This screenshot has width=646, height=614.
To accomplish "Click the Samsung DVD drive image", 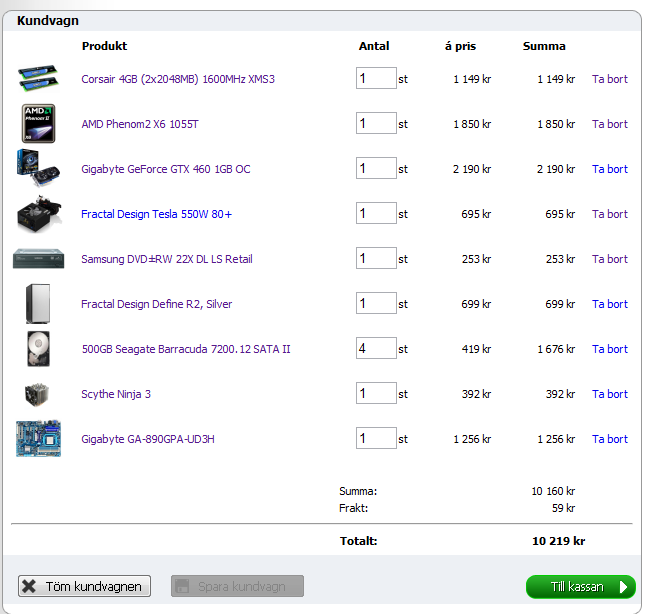I will tap(38, 259).
